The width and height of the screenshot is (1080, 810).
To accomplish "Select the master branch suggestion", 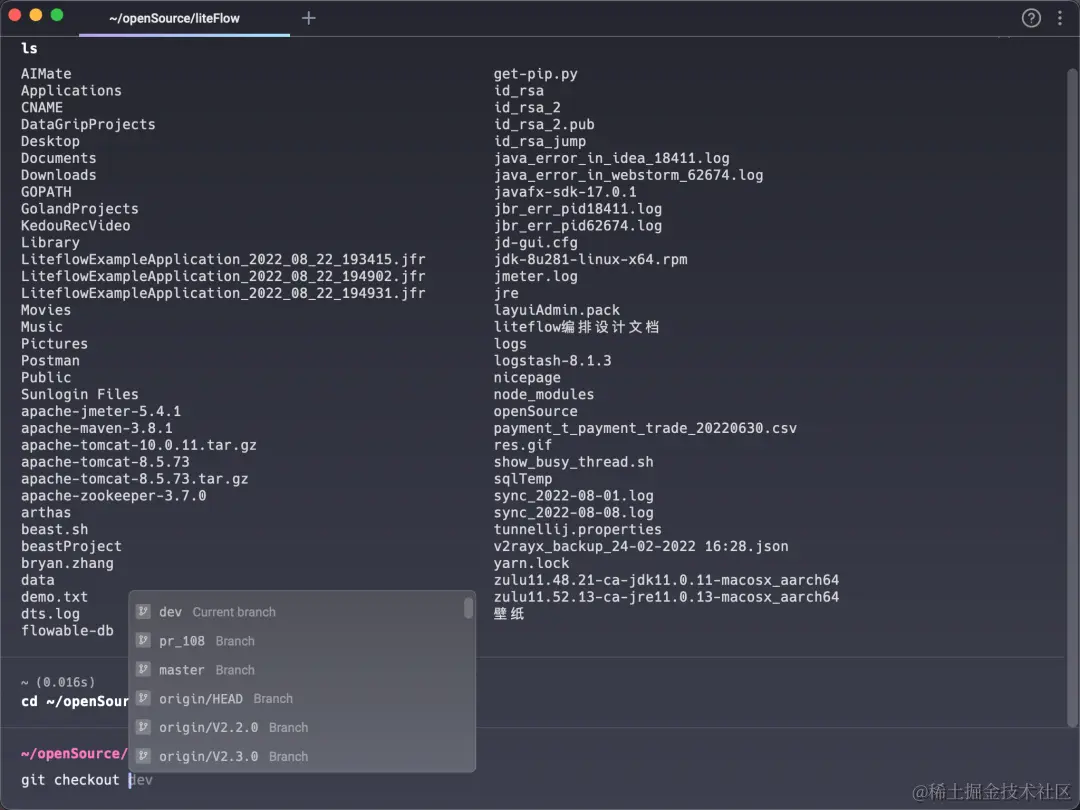I will tap(302, 669).
